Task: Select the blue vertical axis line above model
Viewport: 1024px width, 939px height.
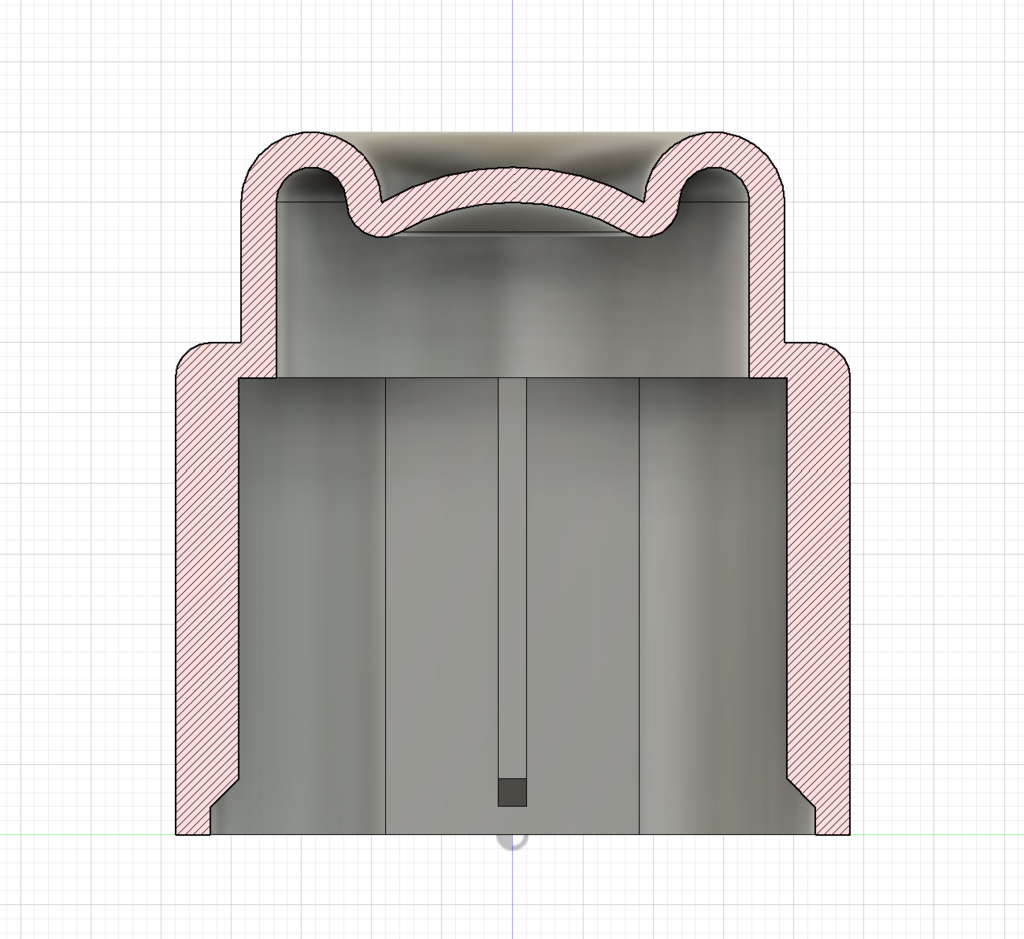Action: tap(512, 65)
